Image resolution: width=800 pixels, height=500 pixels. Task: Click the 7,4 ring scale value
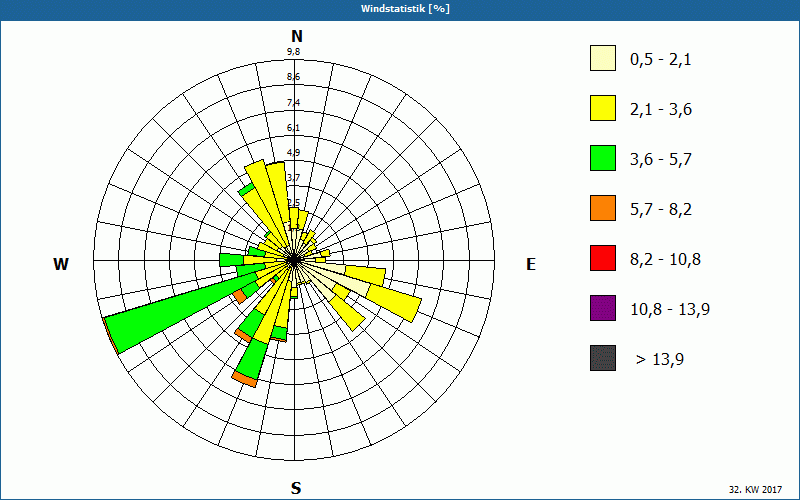pyautogui.click(x=293, y=103)
